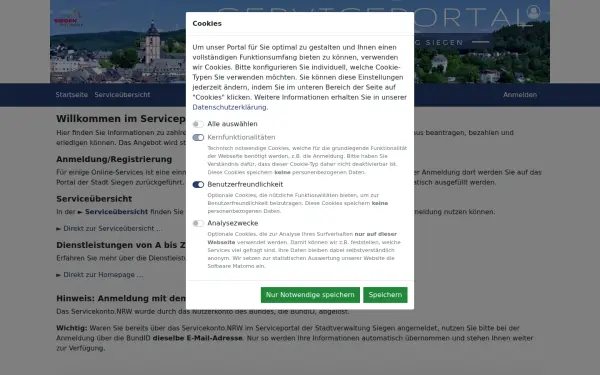The image size is (600, 375).
Task: Click the Kernfunktionalitäten label
Action: tap(241, 137)
